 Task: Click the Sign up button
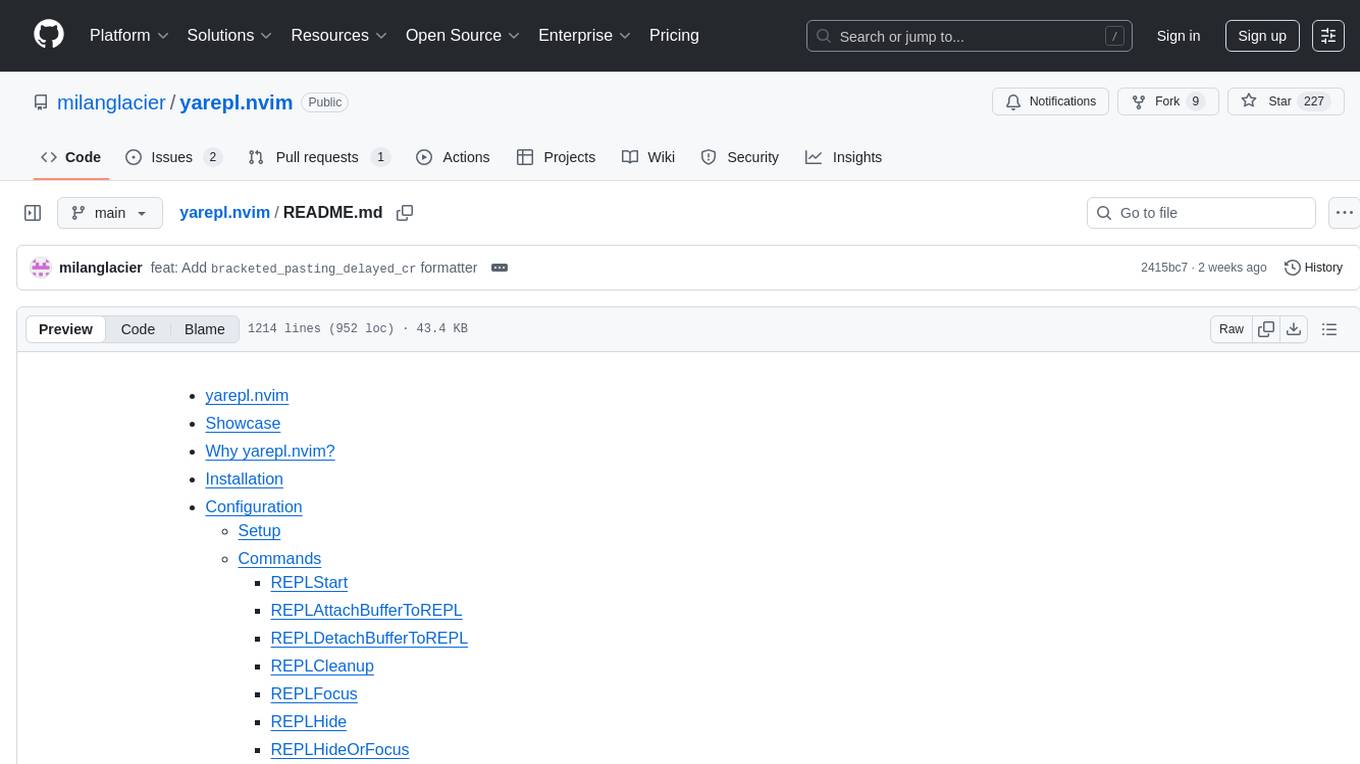click(x=1262, y=35)
